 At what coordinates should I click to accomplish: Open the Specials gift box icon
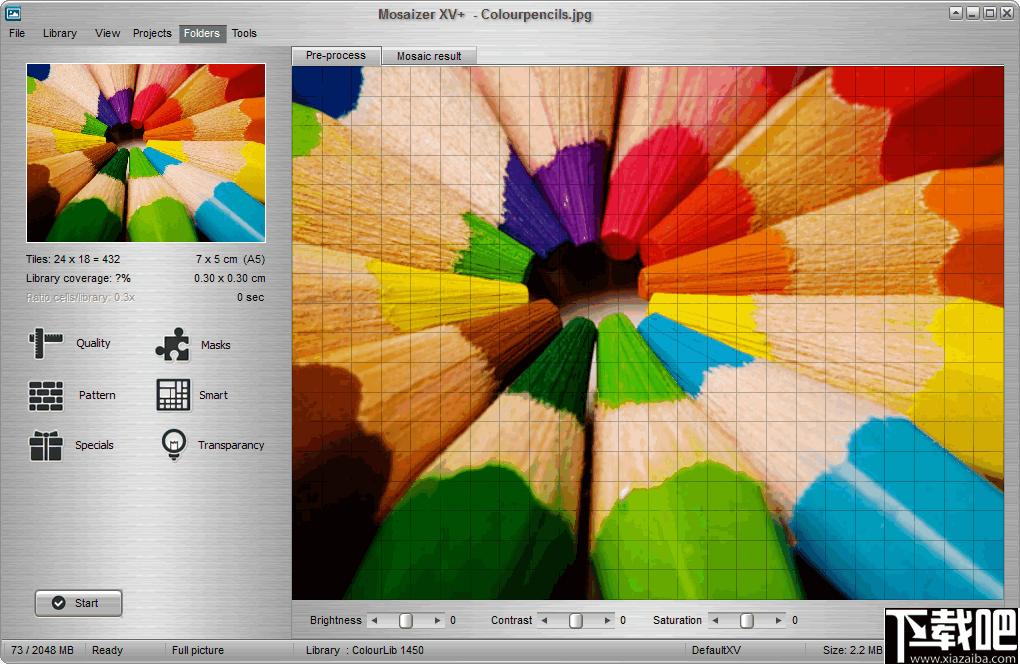pos(46,445)
